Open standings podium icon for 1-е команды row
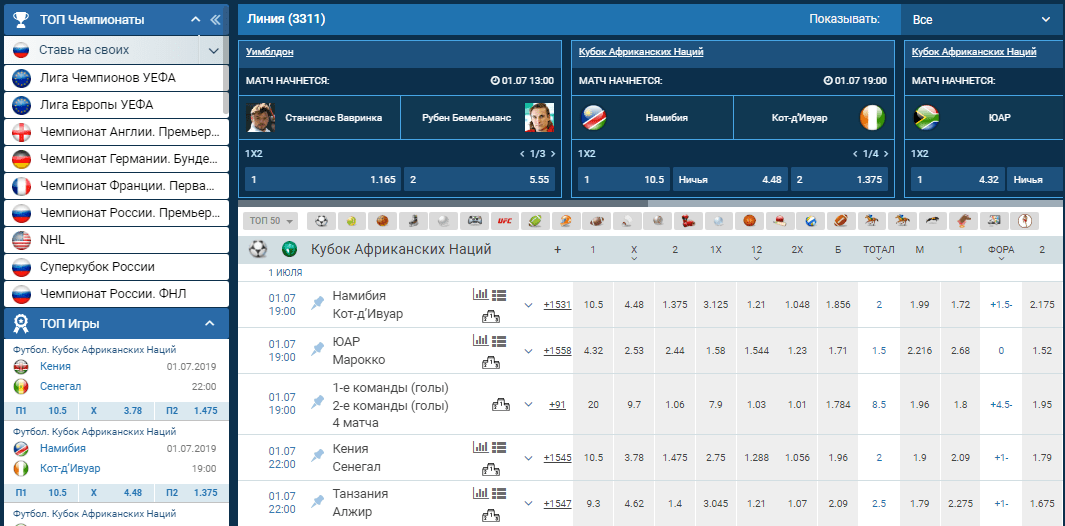1065x526 pixels. click(x=501, y=405)
